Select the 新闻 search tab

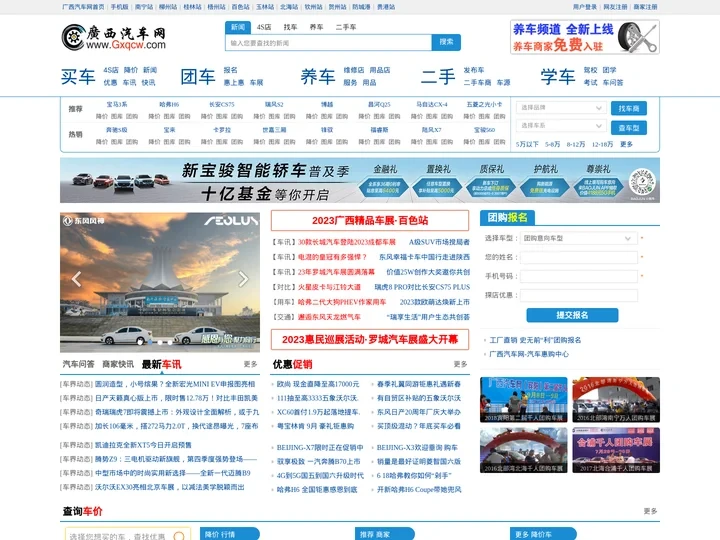[238, 27]
